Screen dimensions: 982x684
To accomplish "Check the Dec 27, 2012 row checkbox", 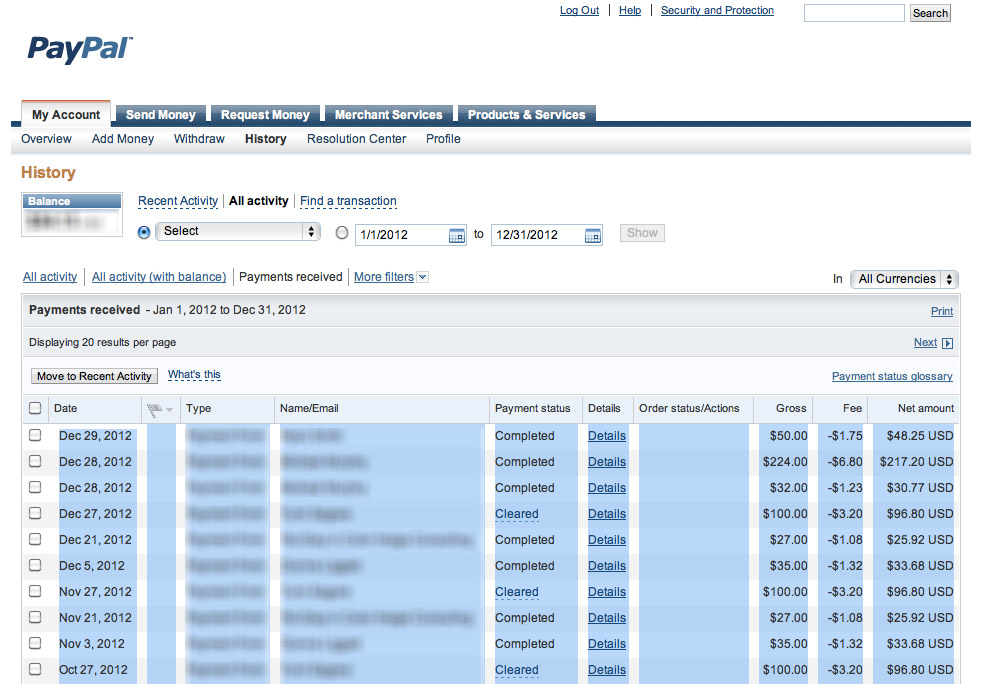I will [x=35, y=513].
